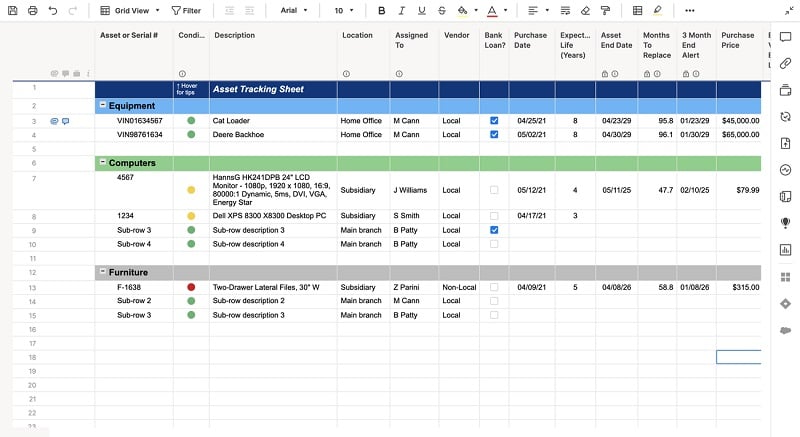800x437 pixels.
Task: Check Bank Loan for Sub-row 4
Action: coord(494,244)
